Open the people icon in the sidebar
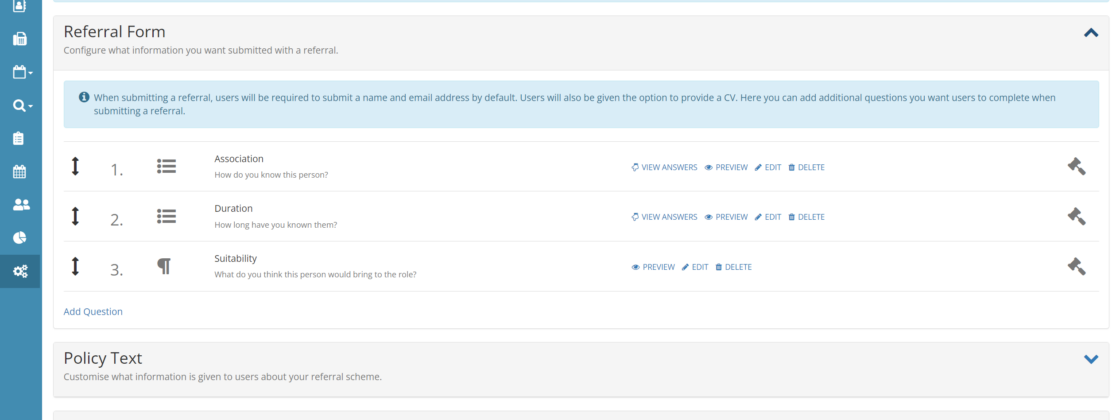The height and width of the screenshot is (420, 1120). [x=20, y=204]
